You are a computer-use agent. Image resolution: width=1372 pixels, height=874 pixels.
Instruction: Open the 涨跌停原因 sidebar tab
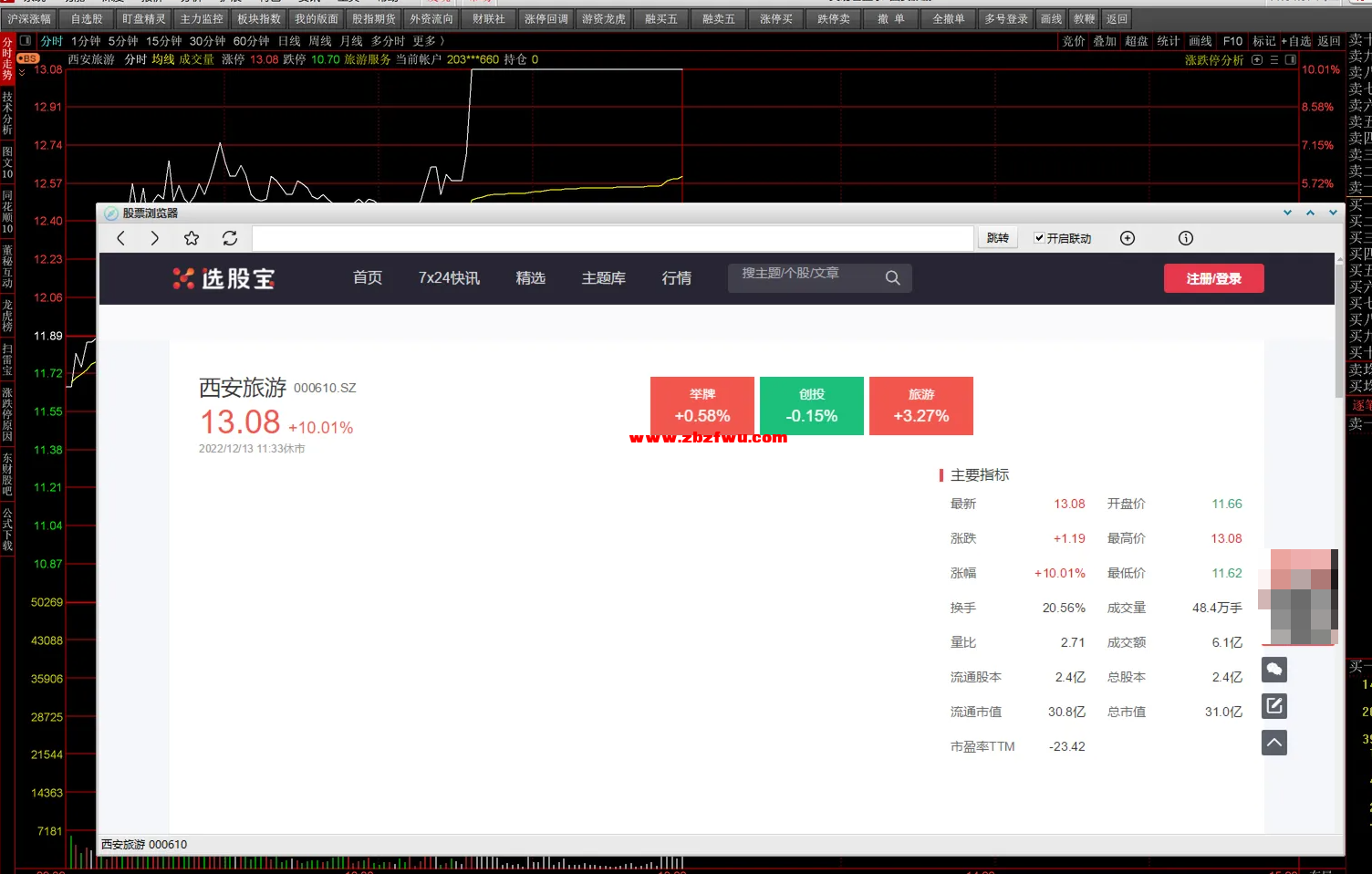tap(7, 416)
